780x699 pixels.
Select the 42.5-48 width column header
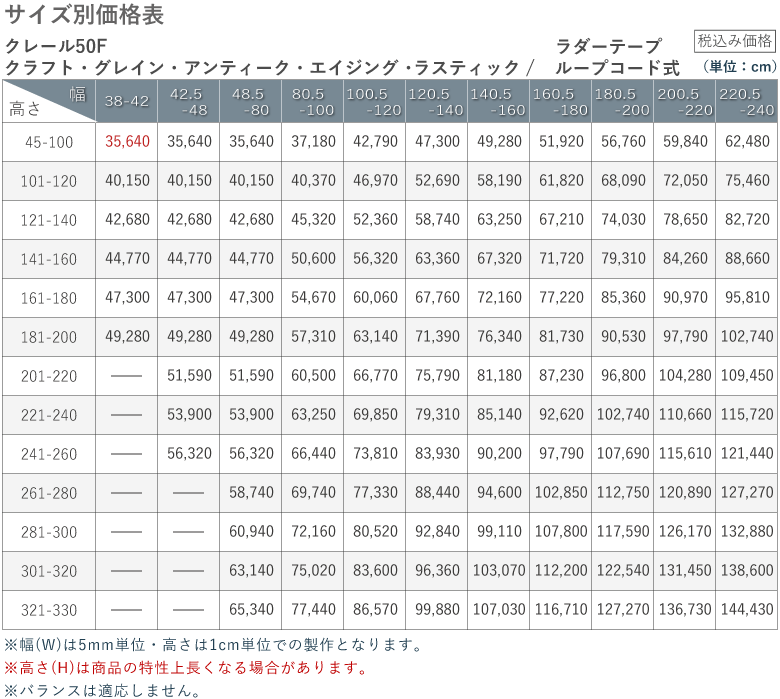189,101
